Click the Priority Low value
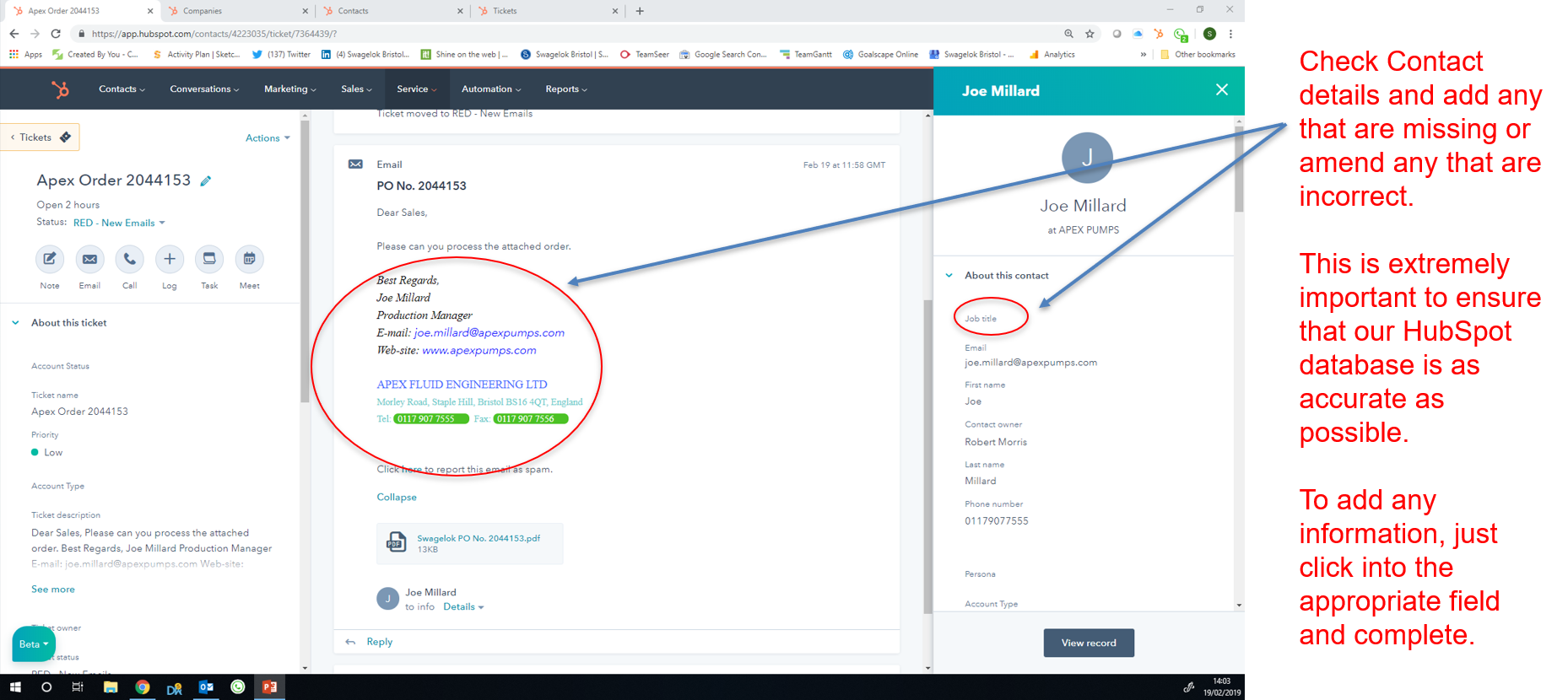The height and width of the screenshot is (700, 1568). pos(53,453)
